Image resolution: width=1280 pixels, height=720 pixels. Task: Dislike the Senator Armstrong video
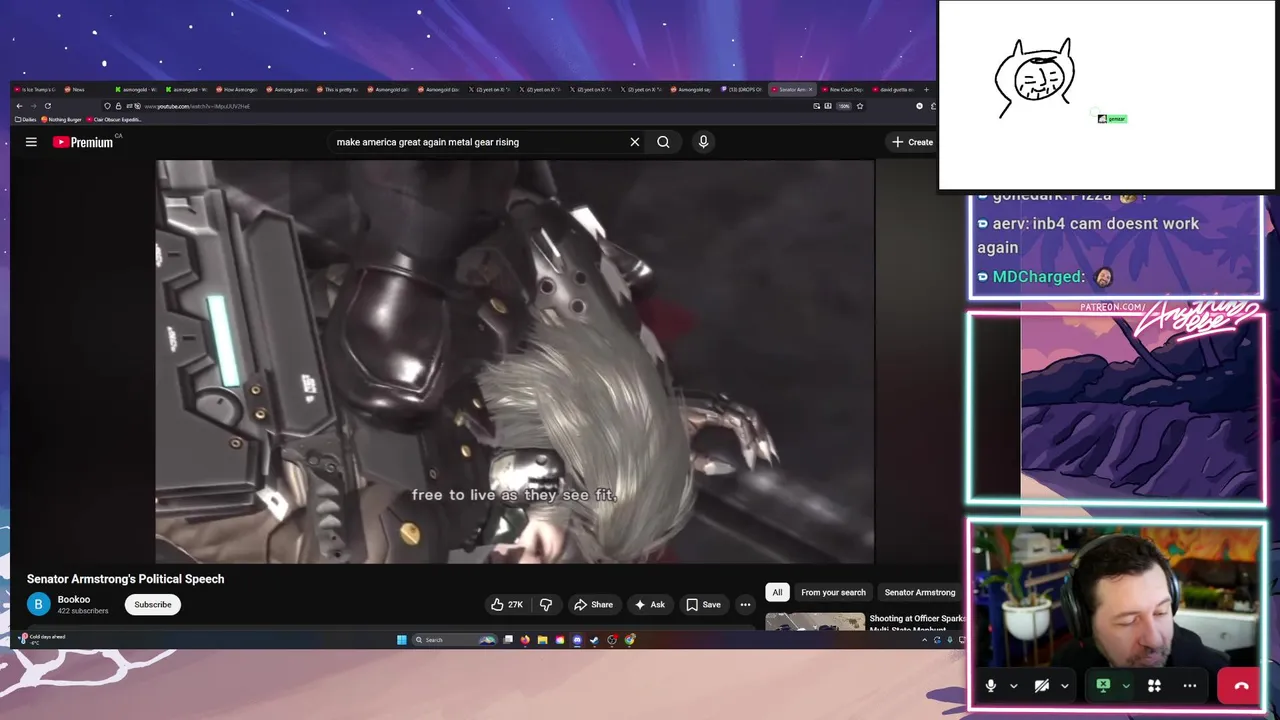point(546,604)
